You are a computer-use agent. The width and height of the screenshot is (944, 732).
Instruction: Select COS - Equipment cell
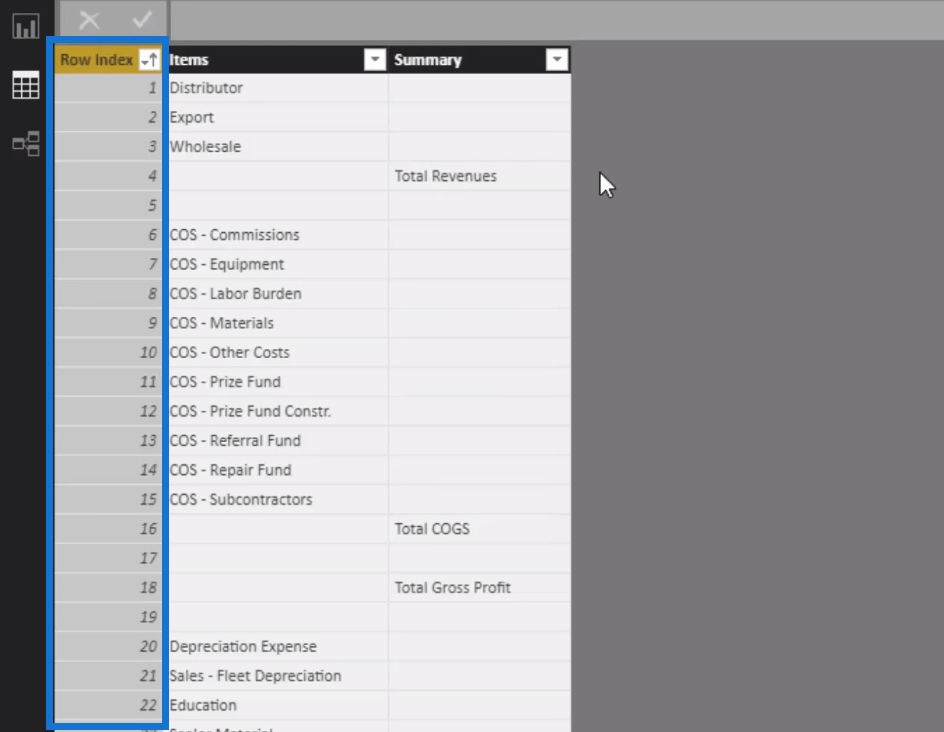pos(278,264)
